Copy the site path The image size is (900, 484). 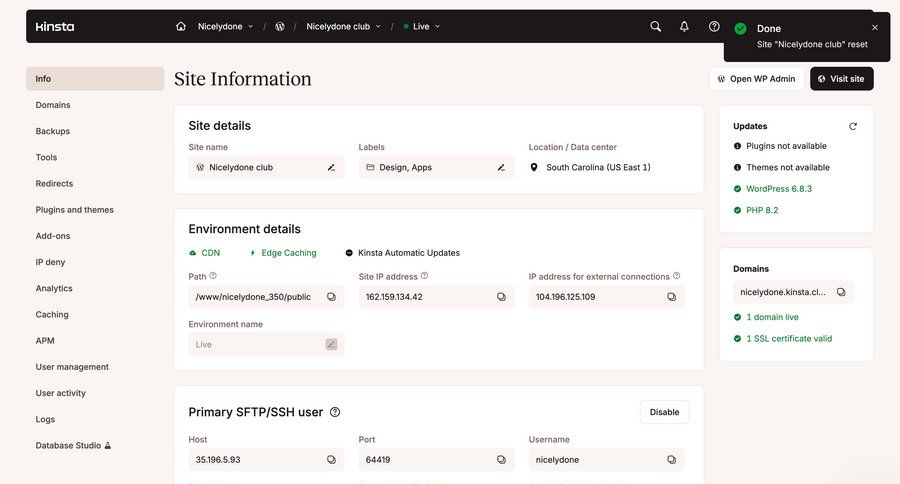pyautogui.click(x=331, y=297)
